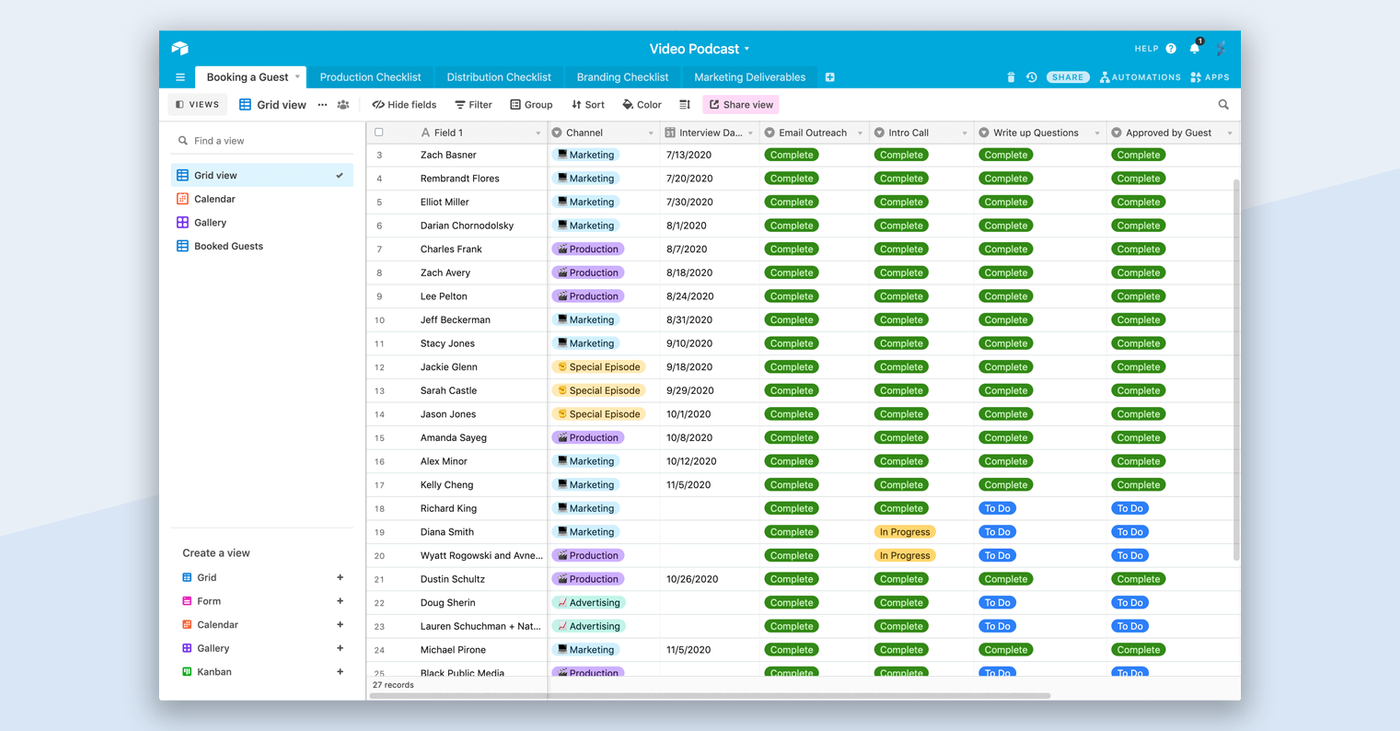This screenshot has height=731, width=1400.
Task: Click the Airtable logo icon
Action: [x=180, y=48]
